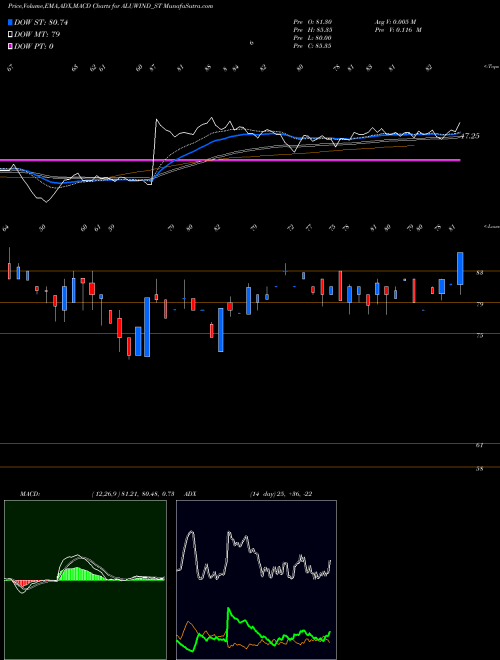
Task: Click the white DOW MT legend swatch
Action: (10, 34)
